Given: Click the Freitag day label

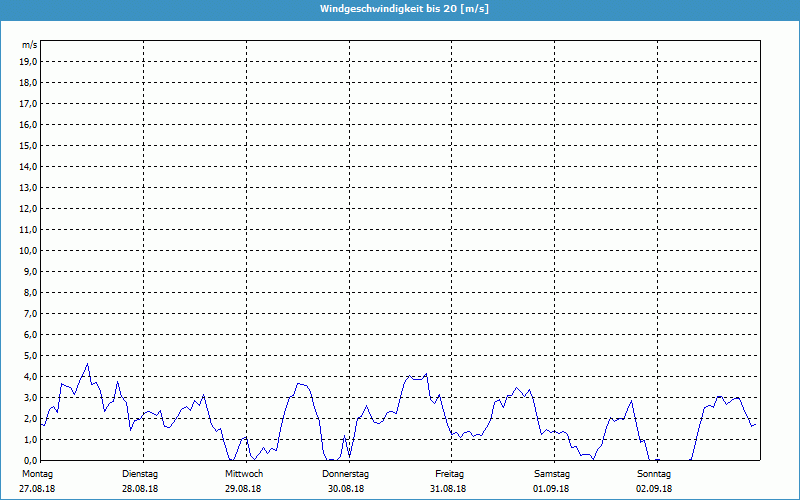Looking at the screenshot, I should click(449, 473).
